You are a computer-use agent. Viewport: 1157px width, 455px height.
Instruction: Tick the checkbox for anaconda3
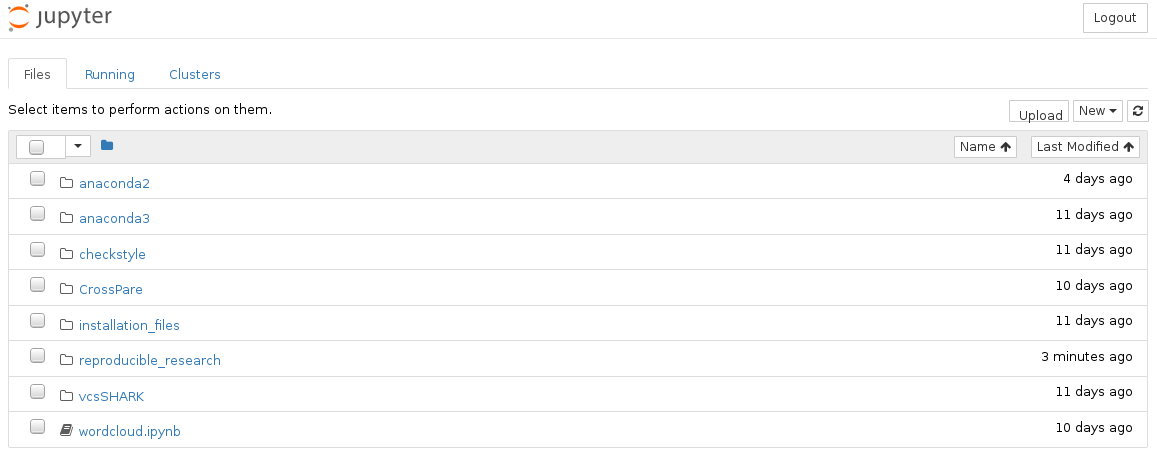37,214
